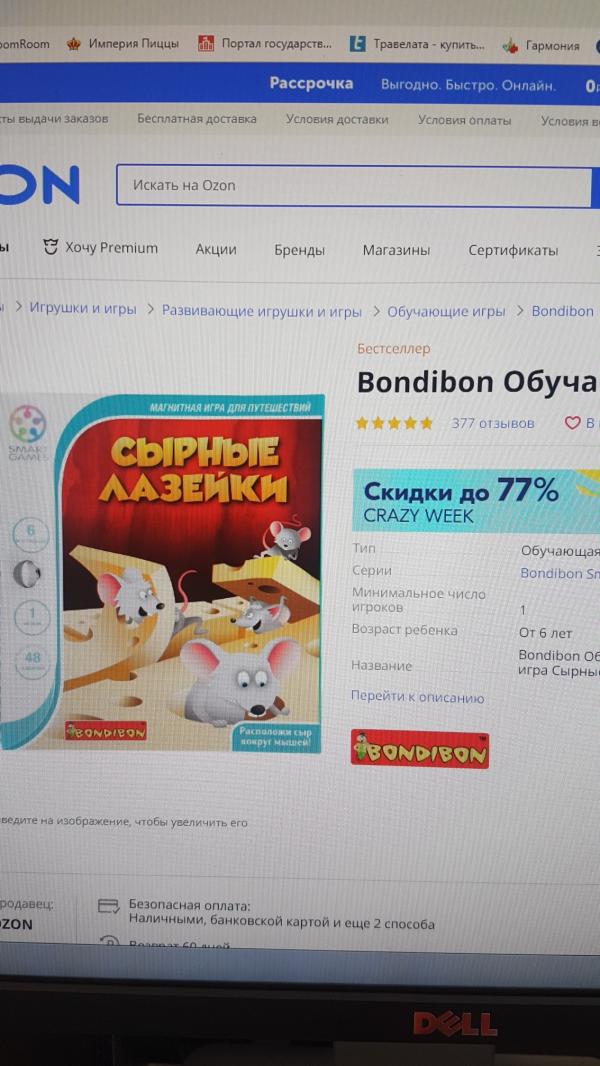This screenshot has height=1066, width=600.
Task: Open the Империя Пиццы bookmark
Action: point(123,44)
